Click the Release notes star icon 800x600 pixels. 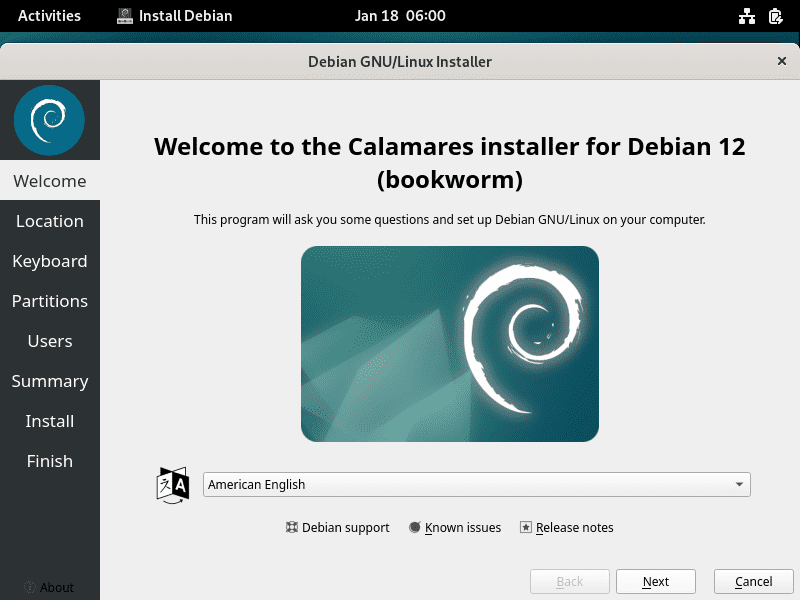coord(526,527)
